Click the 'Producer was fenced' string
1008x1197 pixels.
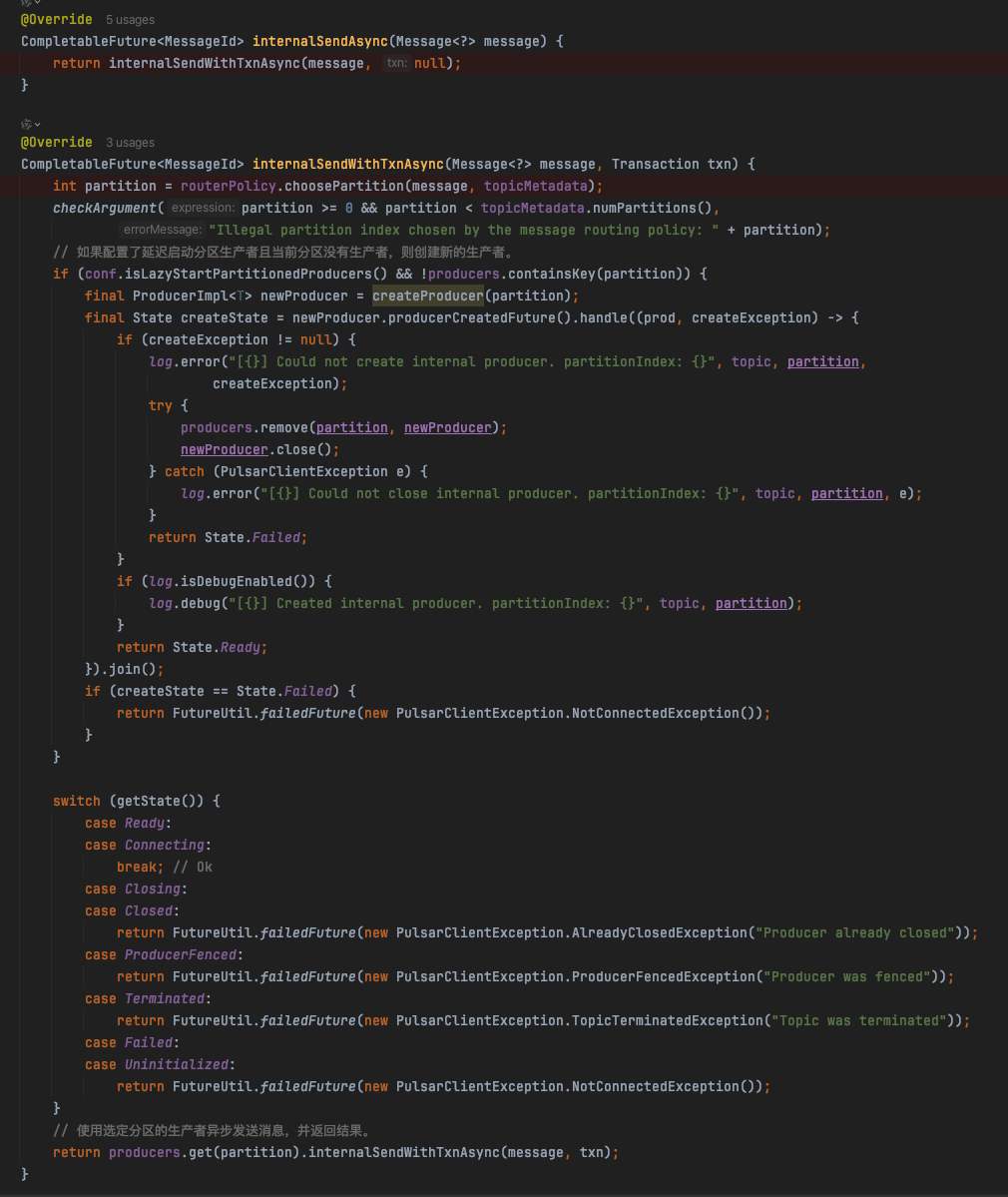coord(847,977)
